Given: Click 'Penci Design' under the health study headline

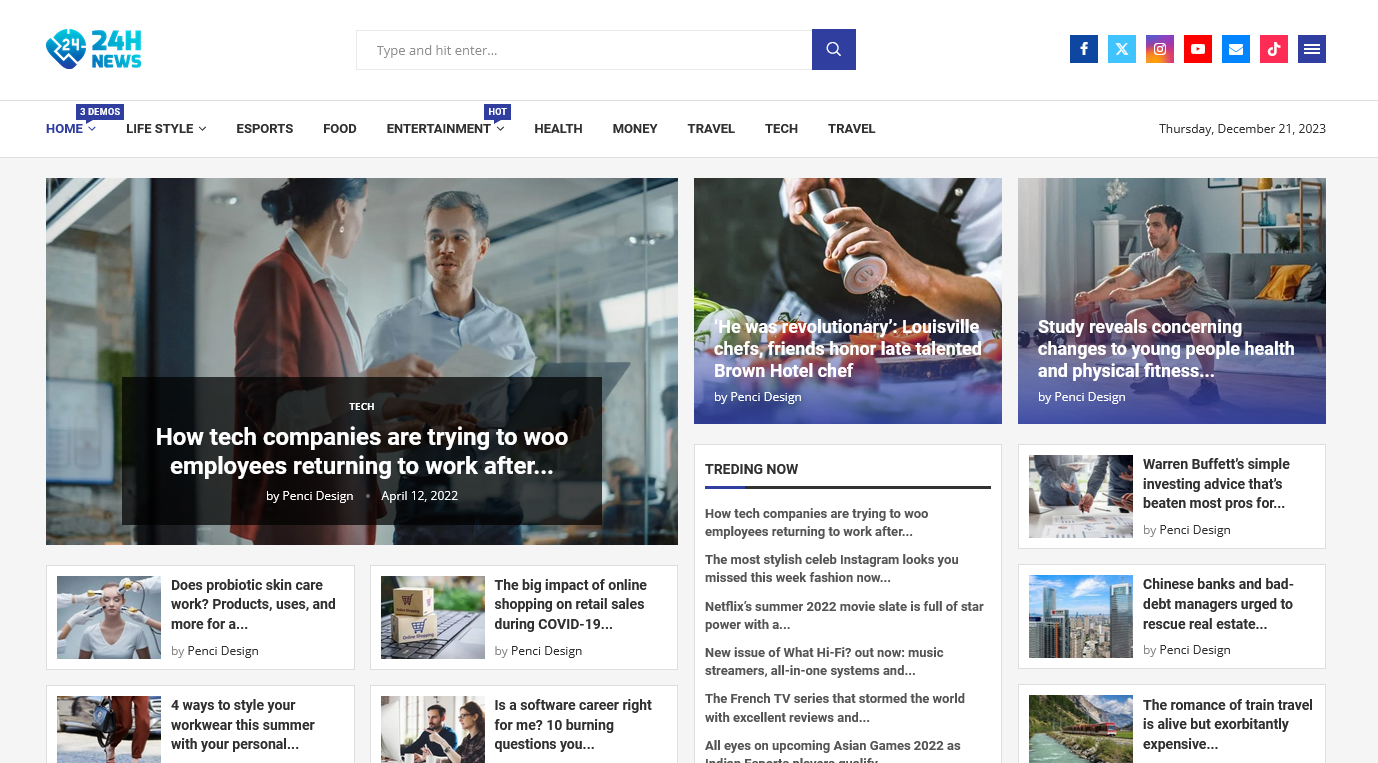Looking at the screenshot, I should 1090,397.
